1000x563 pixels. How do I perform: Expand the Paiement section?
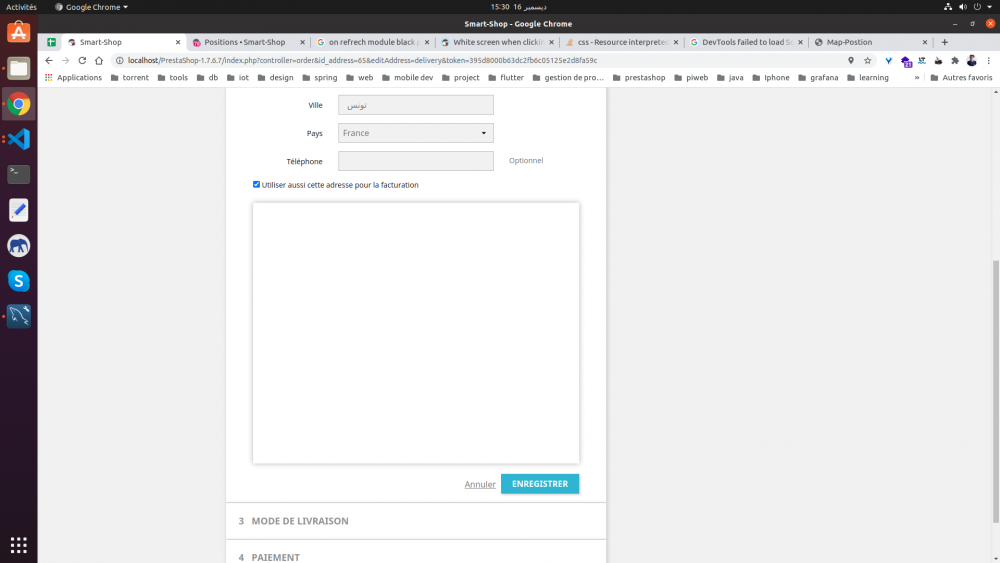coord(416,553)
